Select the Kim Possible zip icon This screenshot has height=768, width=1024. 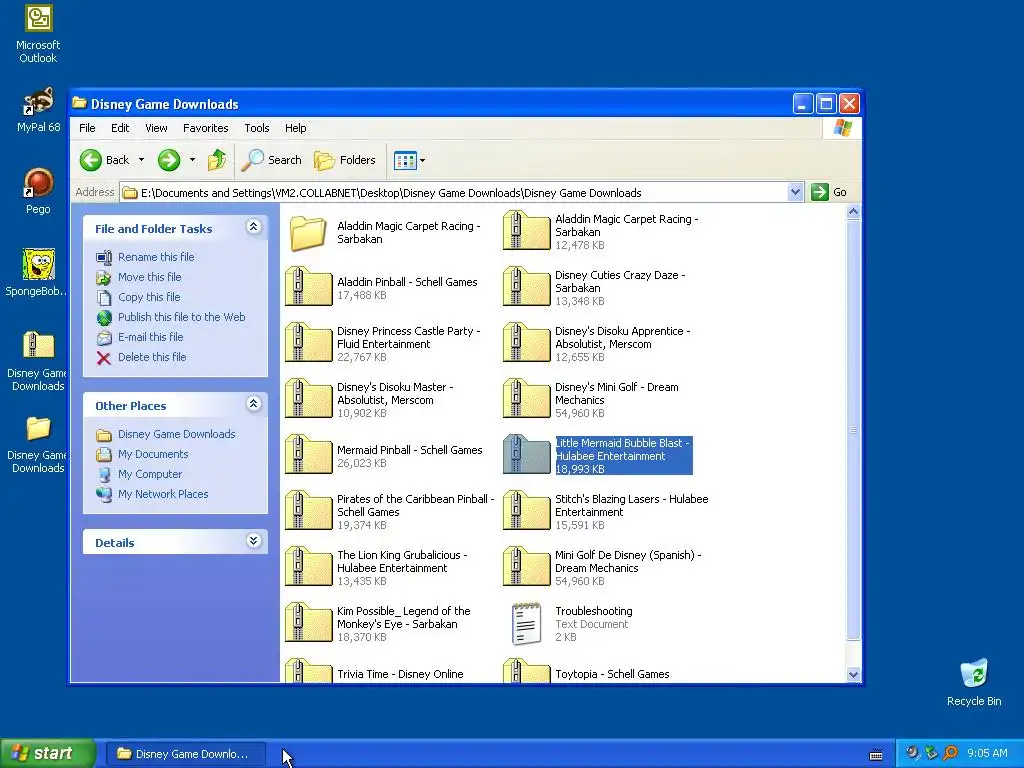click(308, 624)
